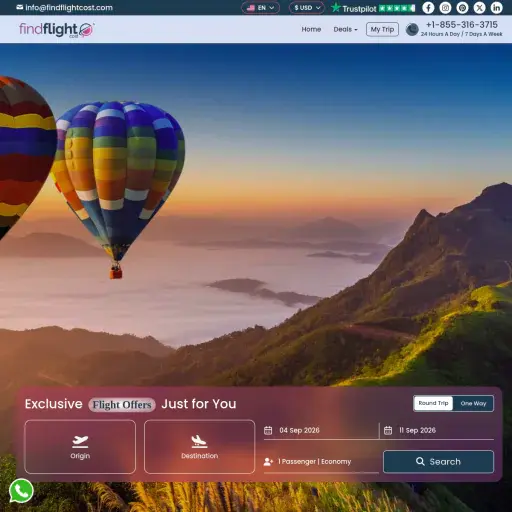The height and width of the screenshot is (512, 512).
Task: Click the airplane takeoff Origin icon
Action: (x=80, y=442)
